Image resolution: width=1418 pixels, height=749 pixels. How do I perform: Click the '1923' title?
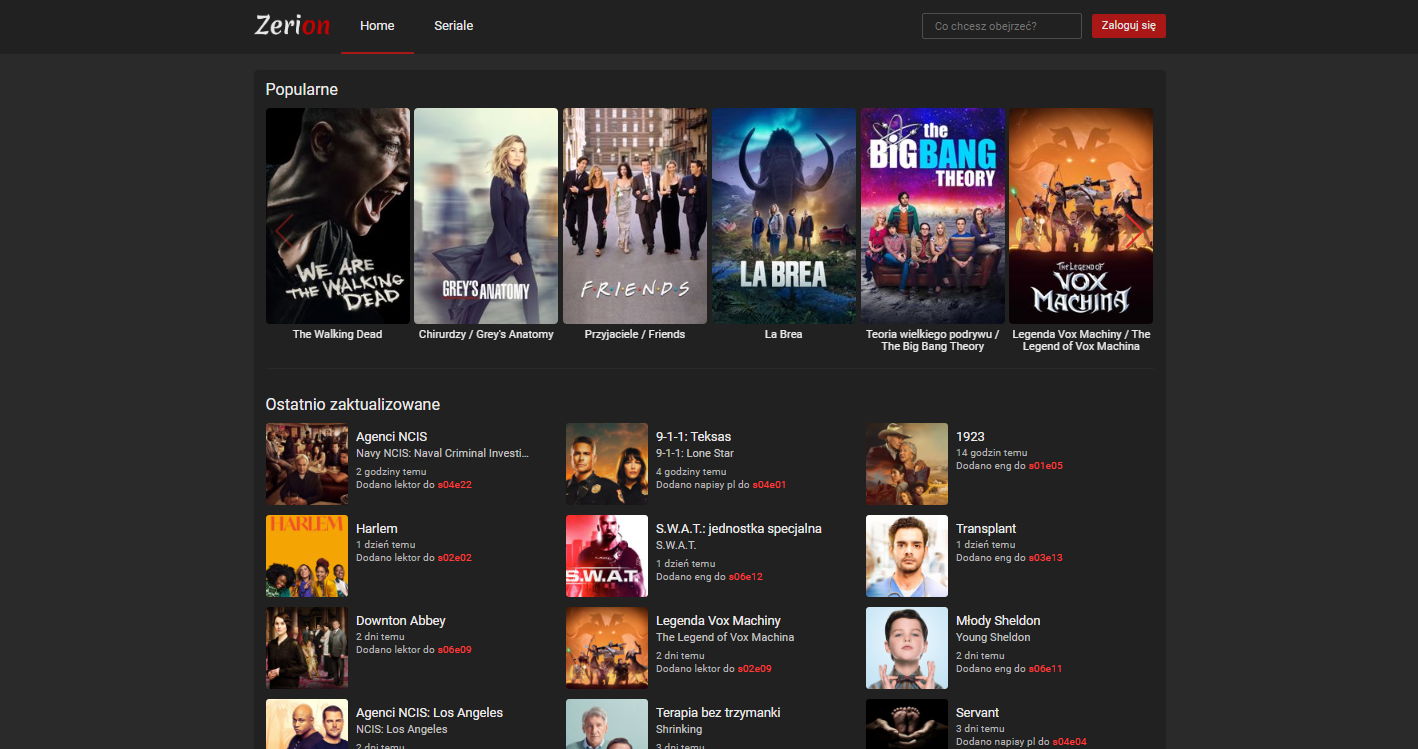coord(970,437)
